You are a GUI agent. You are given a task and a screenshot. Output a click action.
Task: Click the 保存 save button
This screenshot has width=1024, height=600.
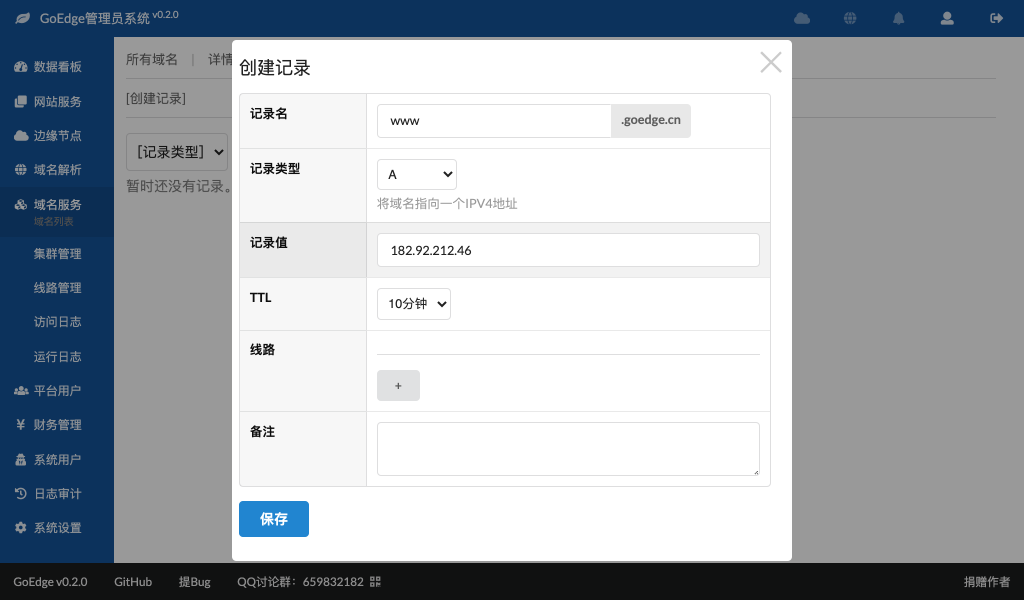273,519
